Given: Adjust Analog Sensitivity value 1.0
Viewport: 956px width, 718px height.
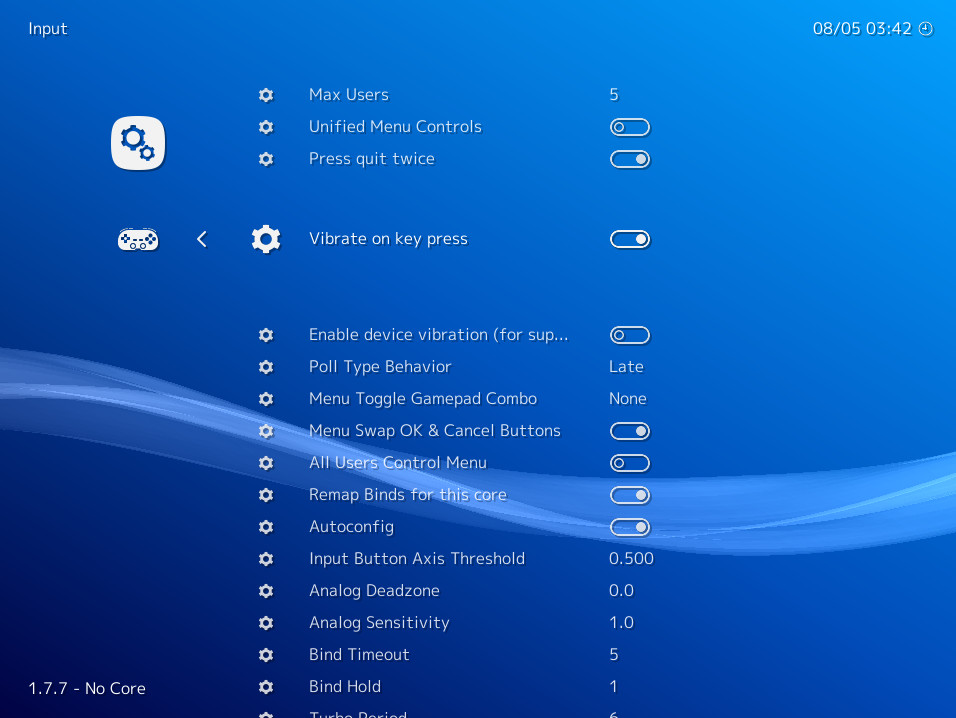Looking at the screenshot, I should point(621,623).
